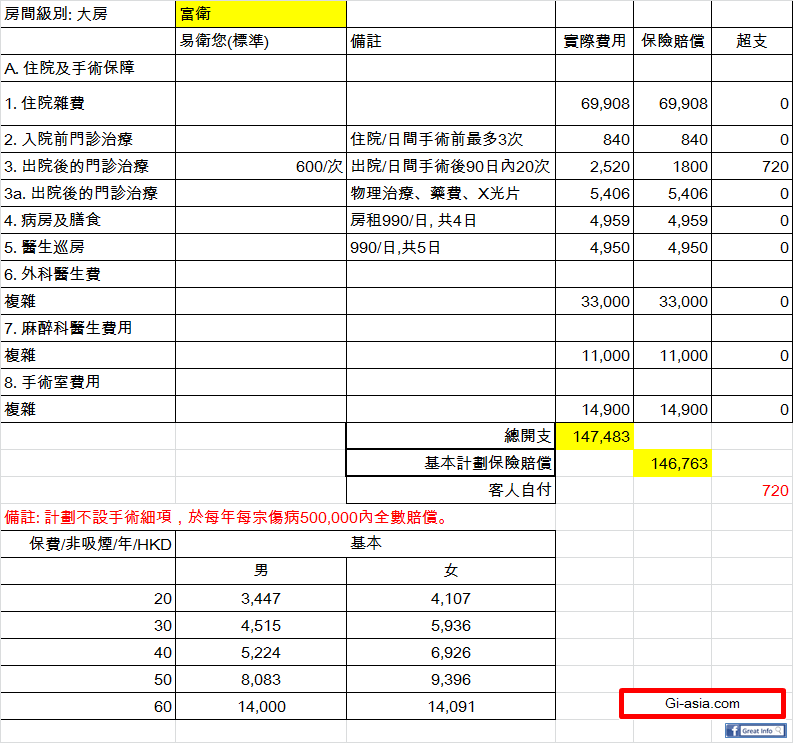793x743 pixels.
Task: Click the 600/次 limit cell
Action: pyautogui.click(x=261, y=166)
